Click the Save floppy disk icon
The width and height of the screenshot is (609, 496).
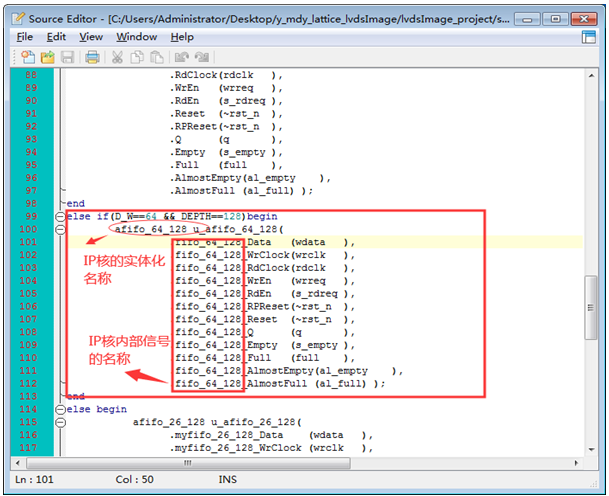click(68, 57)
